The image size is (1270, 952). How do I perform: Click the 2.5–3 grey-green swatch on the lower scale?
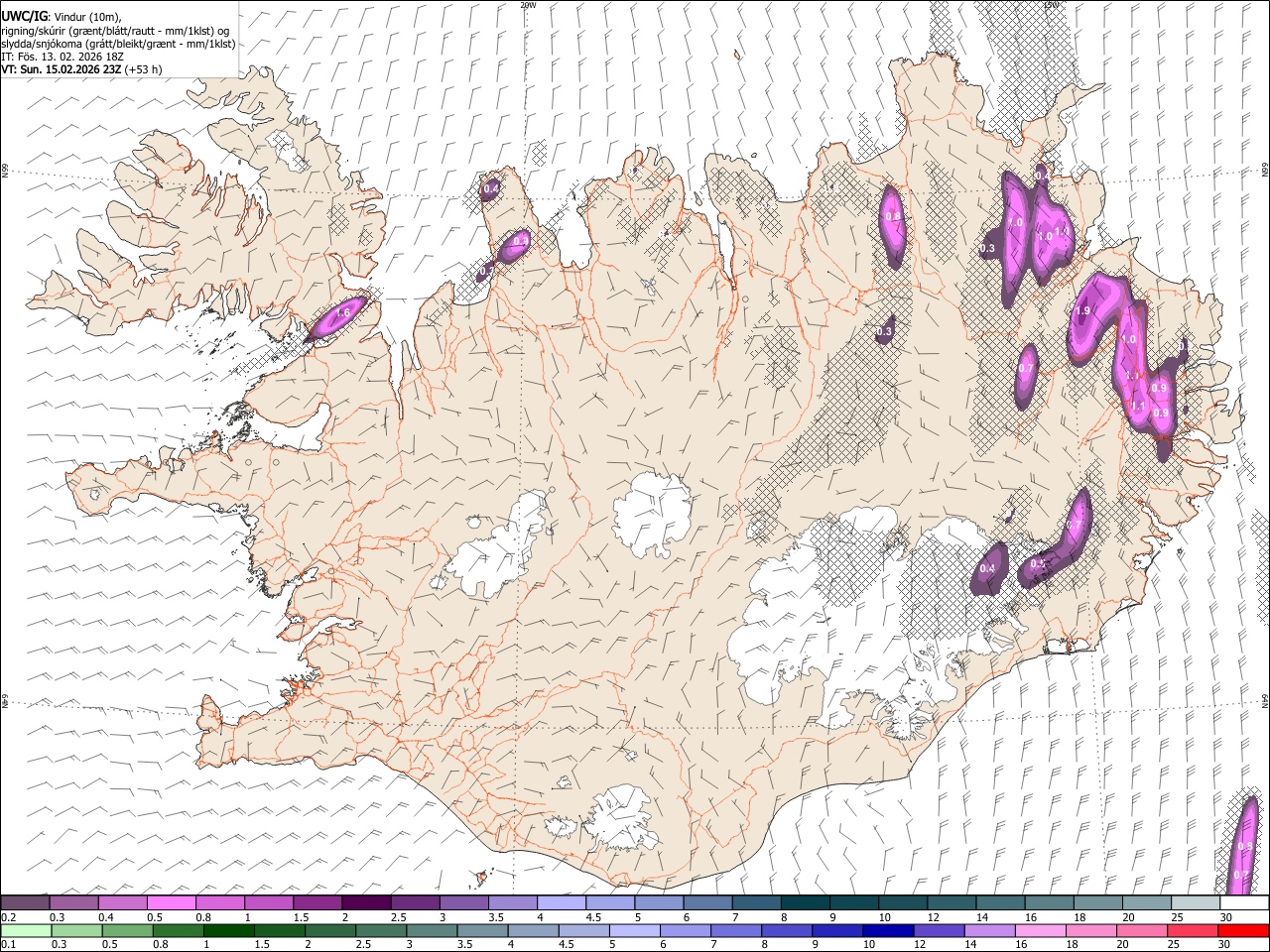click(380, 930)
